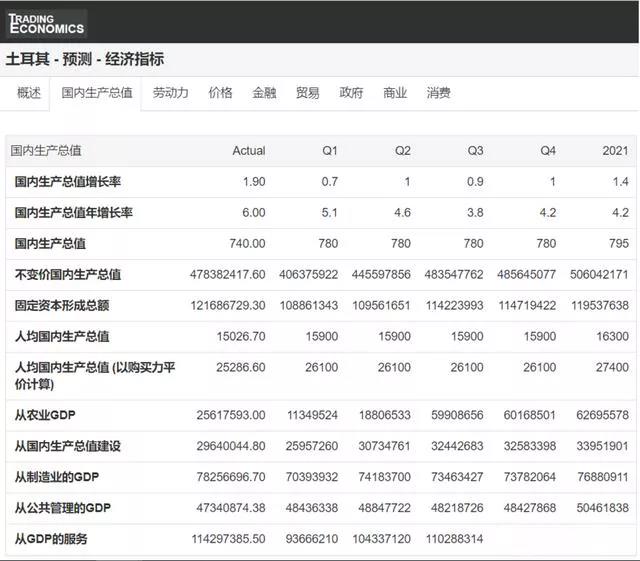The width and height of the screenshot is (640, 561).
Task: Click the Q1 value 93666210
Action: point(312,539)
